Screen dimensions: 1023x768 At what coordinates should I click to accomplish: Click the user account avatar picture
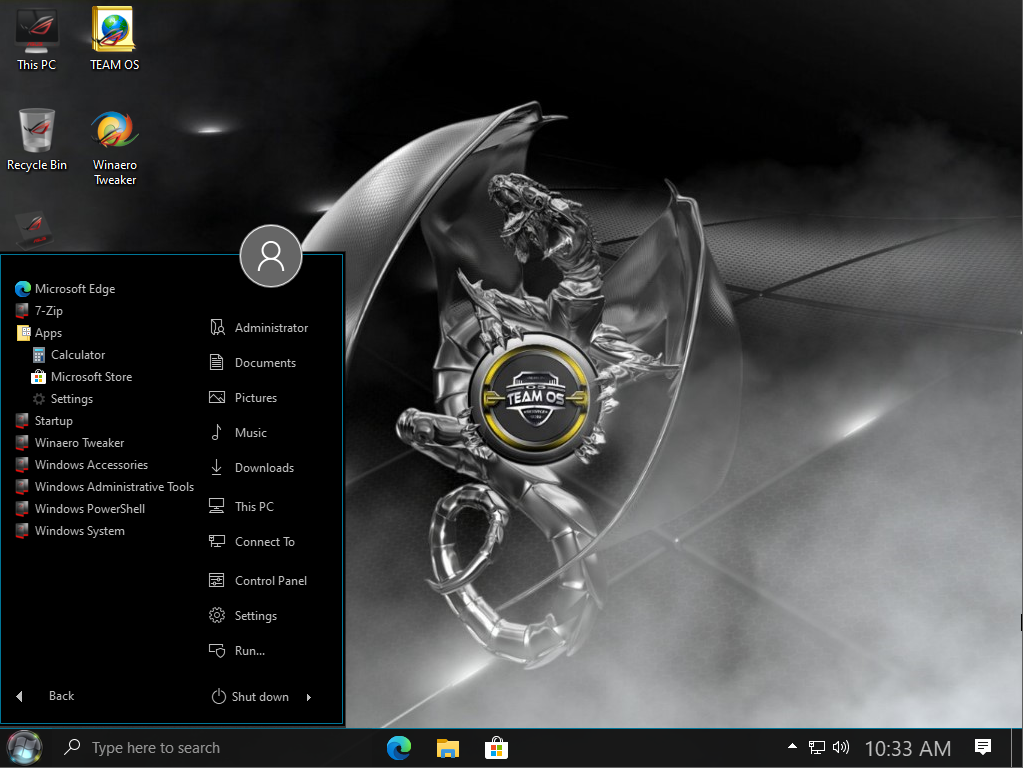271,256
